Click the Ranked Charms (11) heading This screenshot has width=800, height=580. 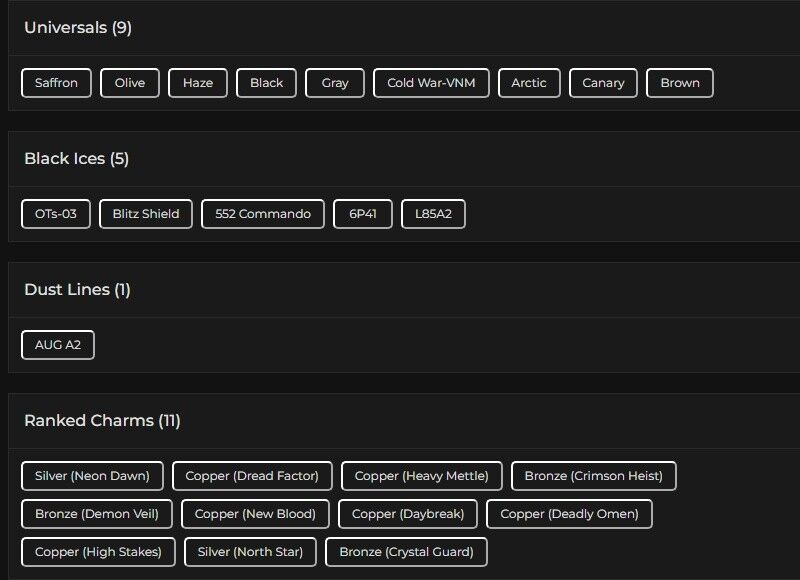click(103, 421)
